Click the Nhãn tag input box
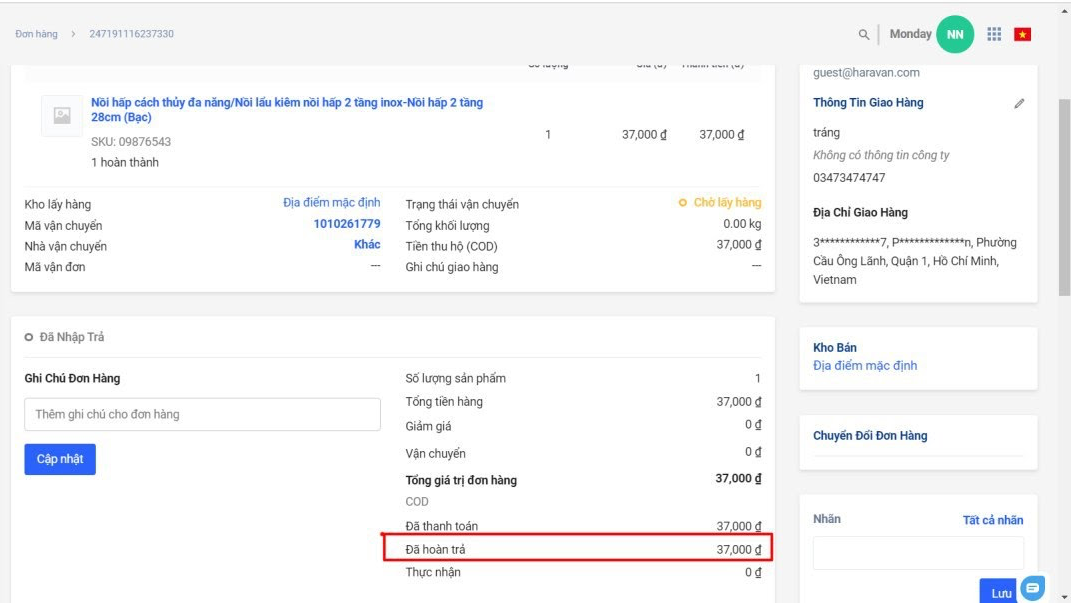 pos(917,553)
